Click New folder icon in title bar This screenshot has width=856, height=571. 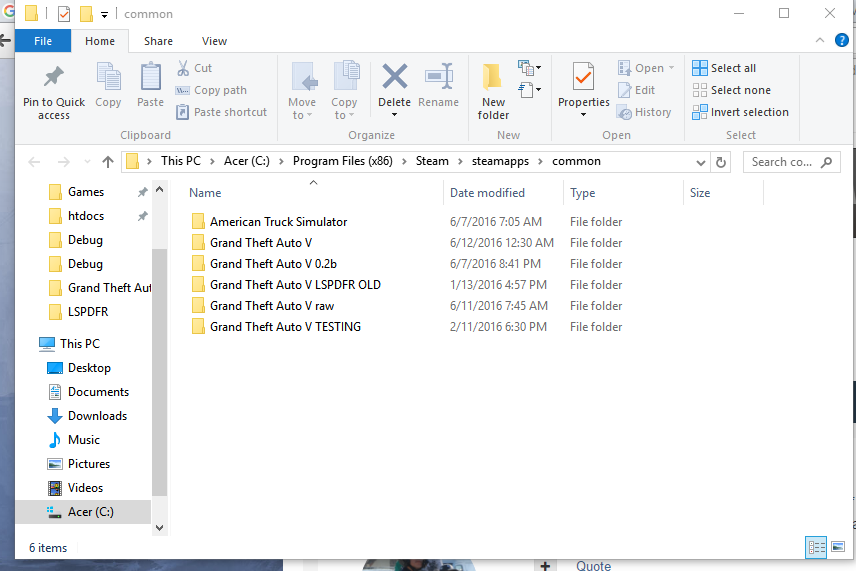tap(86, 13)
